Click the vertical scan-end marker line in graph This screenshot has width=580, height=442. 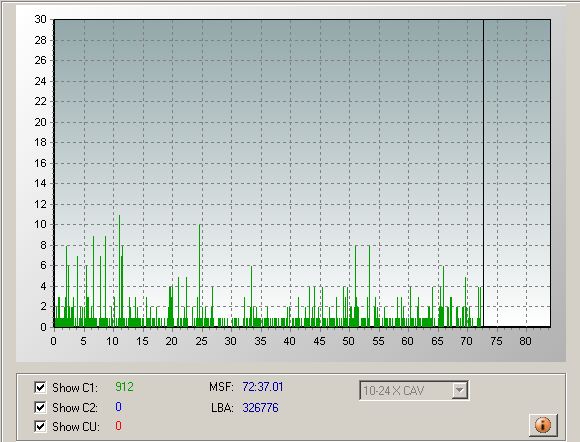pos(483,173)
